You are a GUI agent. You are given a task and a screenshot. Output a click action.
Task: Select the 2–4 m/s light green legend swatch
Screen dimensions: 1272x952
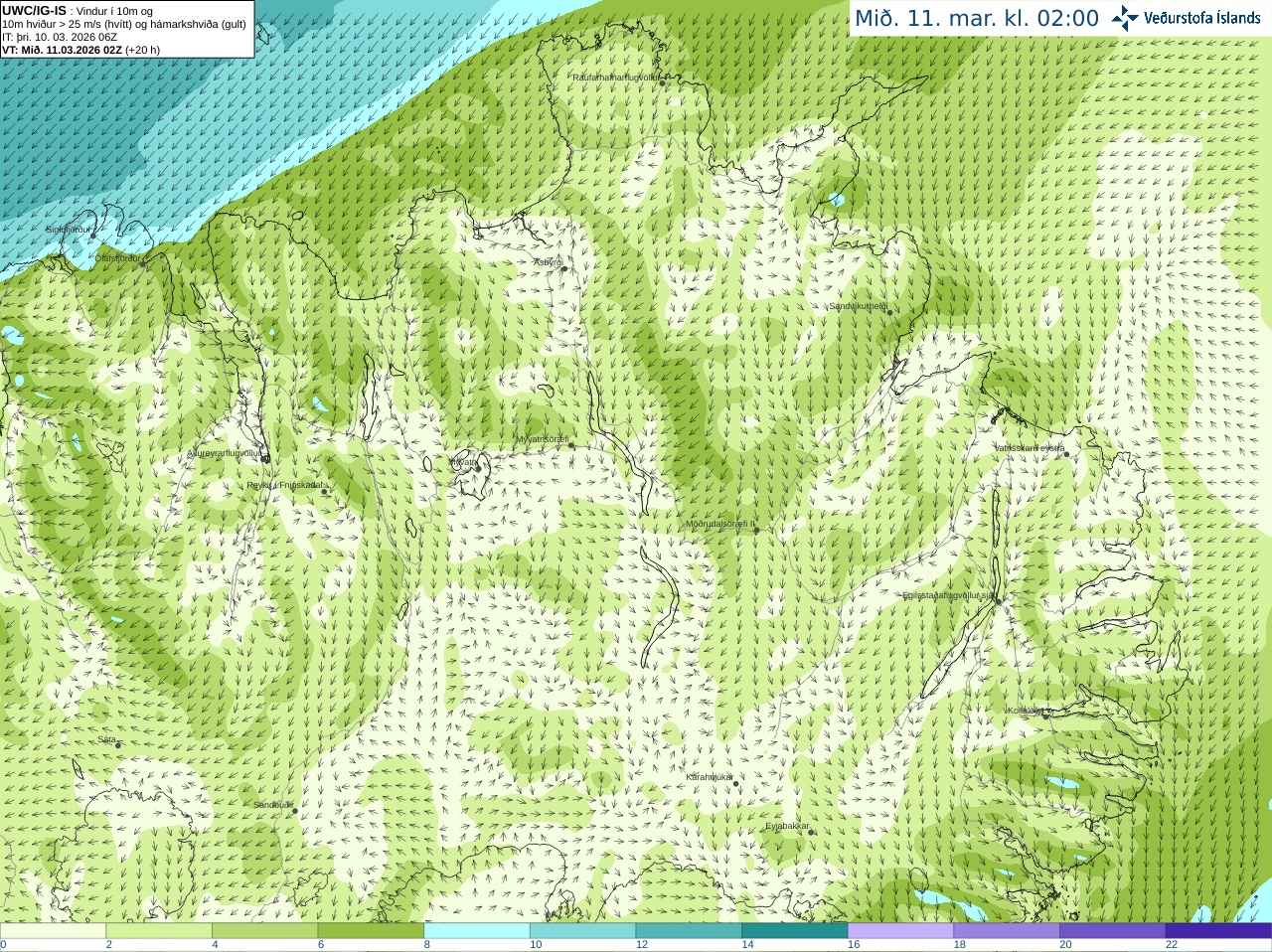tap(159, 931)
